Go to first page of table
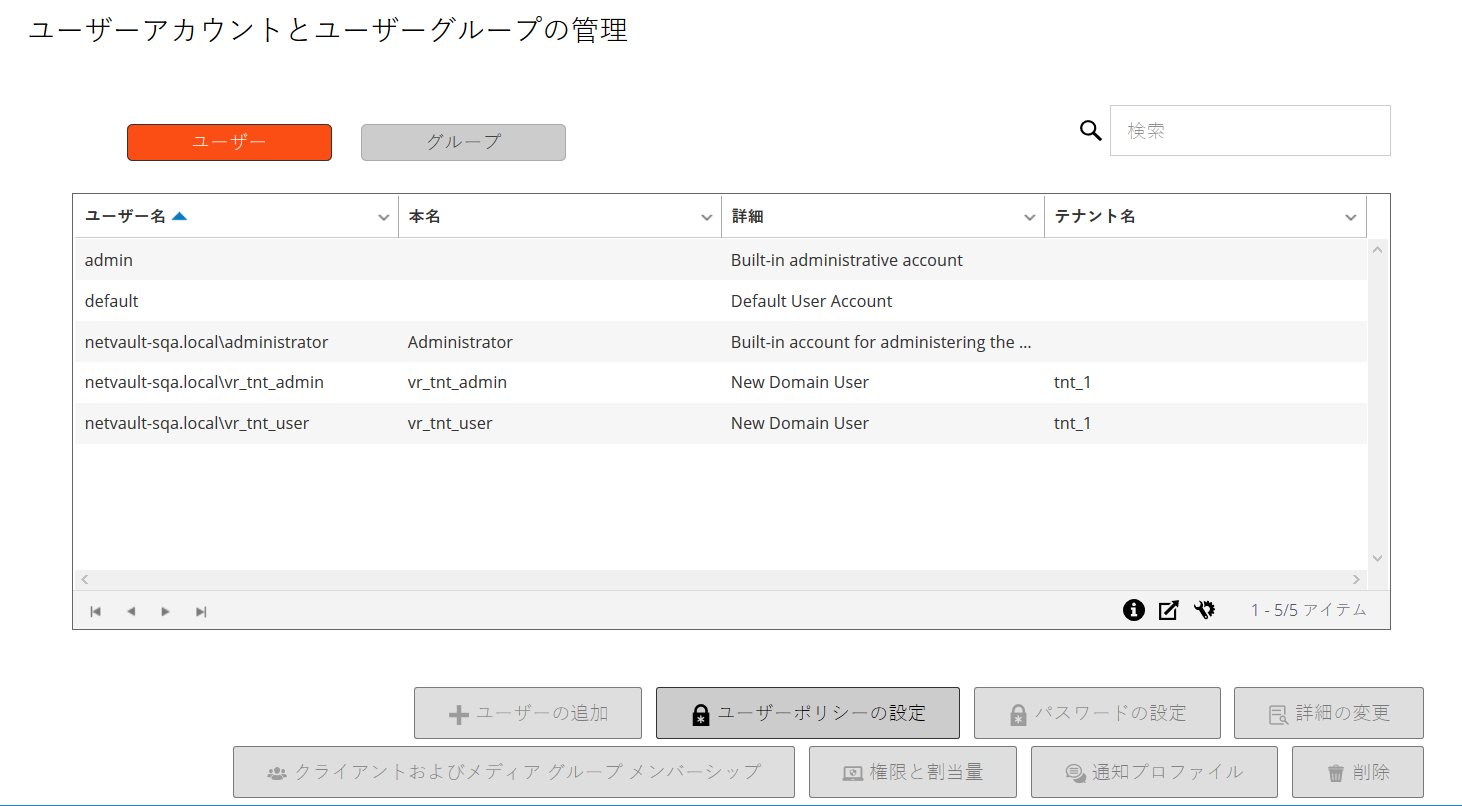The image size is (1462, 806). (x=96, y=611)
